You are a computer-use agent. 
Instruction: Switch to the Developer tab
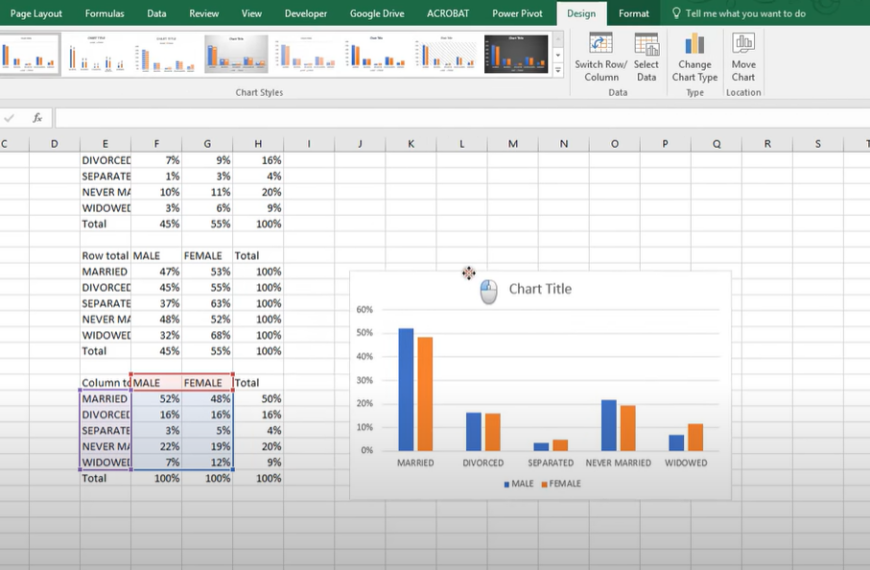pyautogui.click(x=306, y=13)
